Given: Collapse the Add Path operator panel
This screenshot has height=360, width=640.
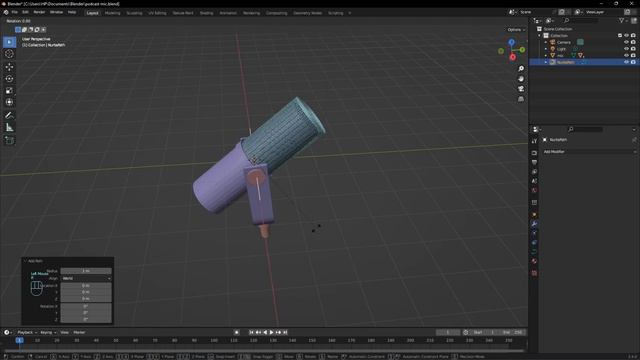Looking at the screenshot, I should [25, 261].
